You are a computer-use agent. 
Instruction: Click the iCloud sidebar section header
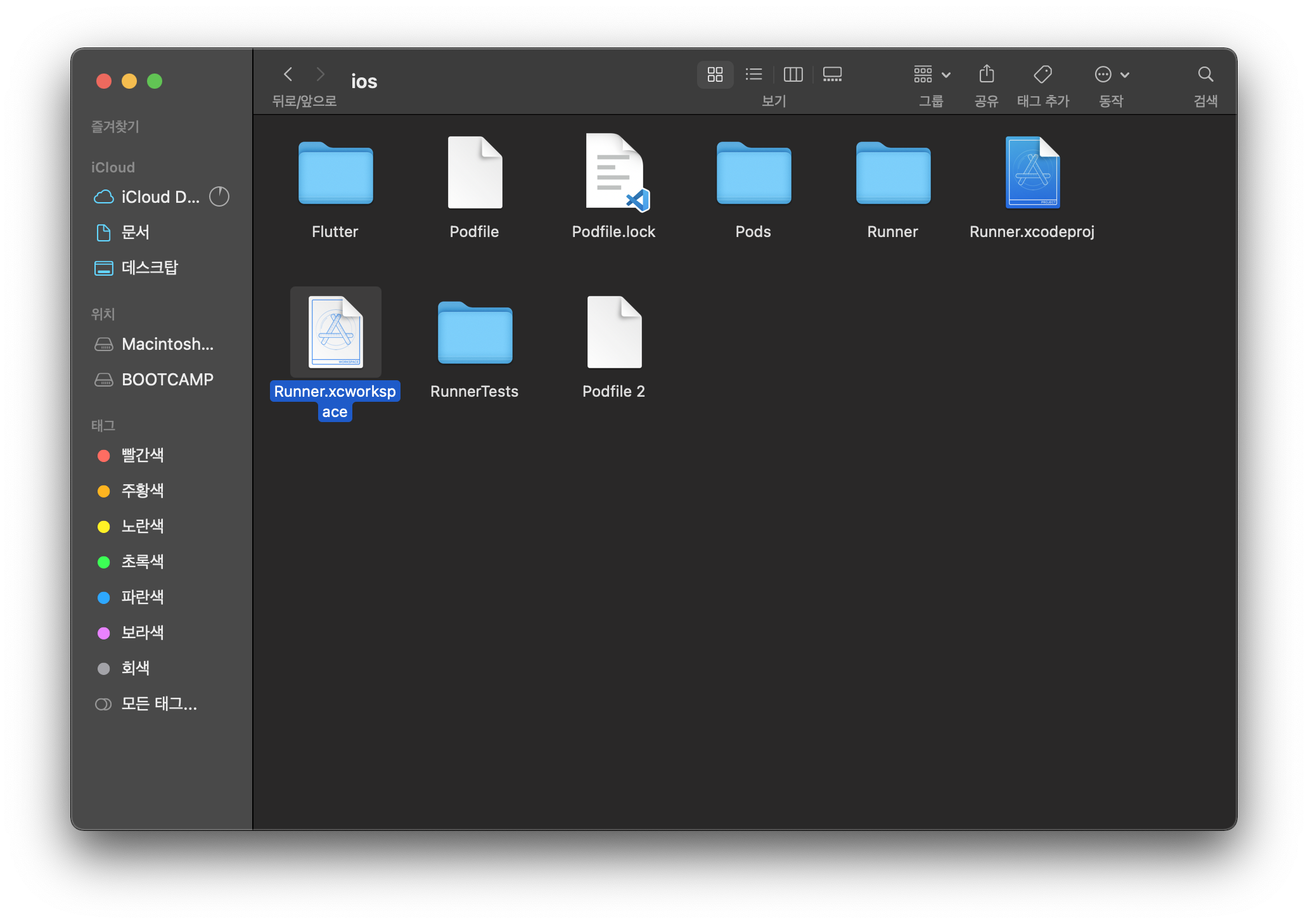113,167
